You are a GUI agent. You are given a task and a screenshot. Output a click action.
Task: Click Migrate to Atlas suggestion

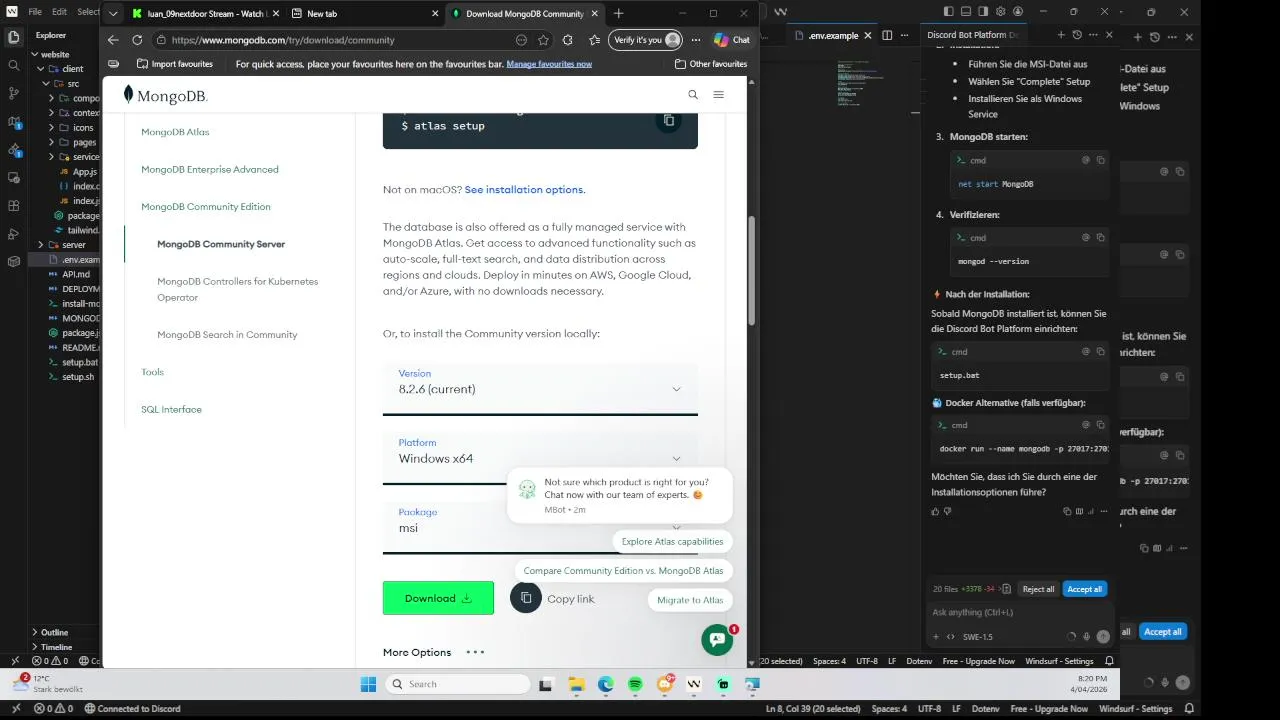[690, 600]
